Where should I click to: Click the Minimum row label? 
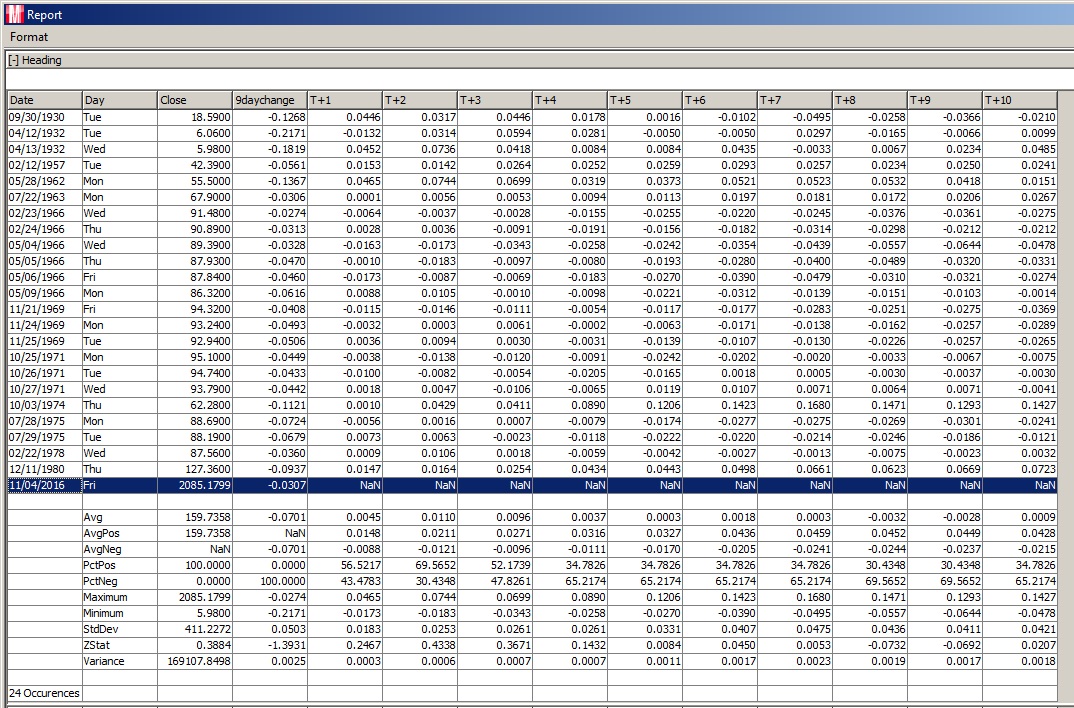coord(120,613)
